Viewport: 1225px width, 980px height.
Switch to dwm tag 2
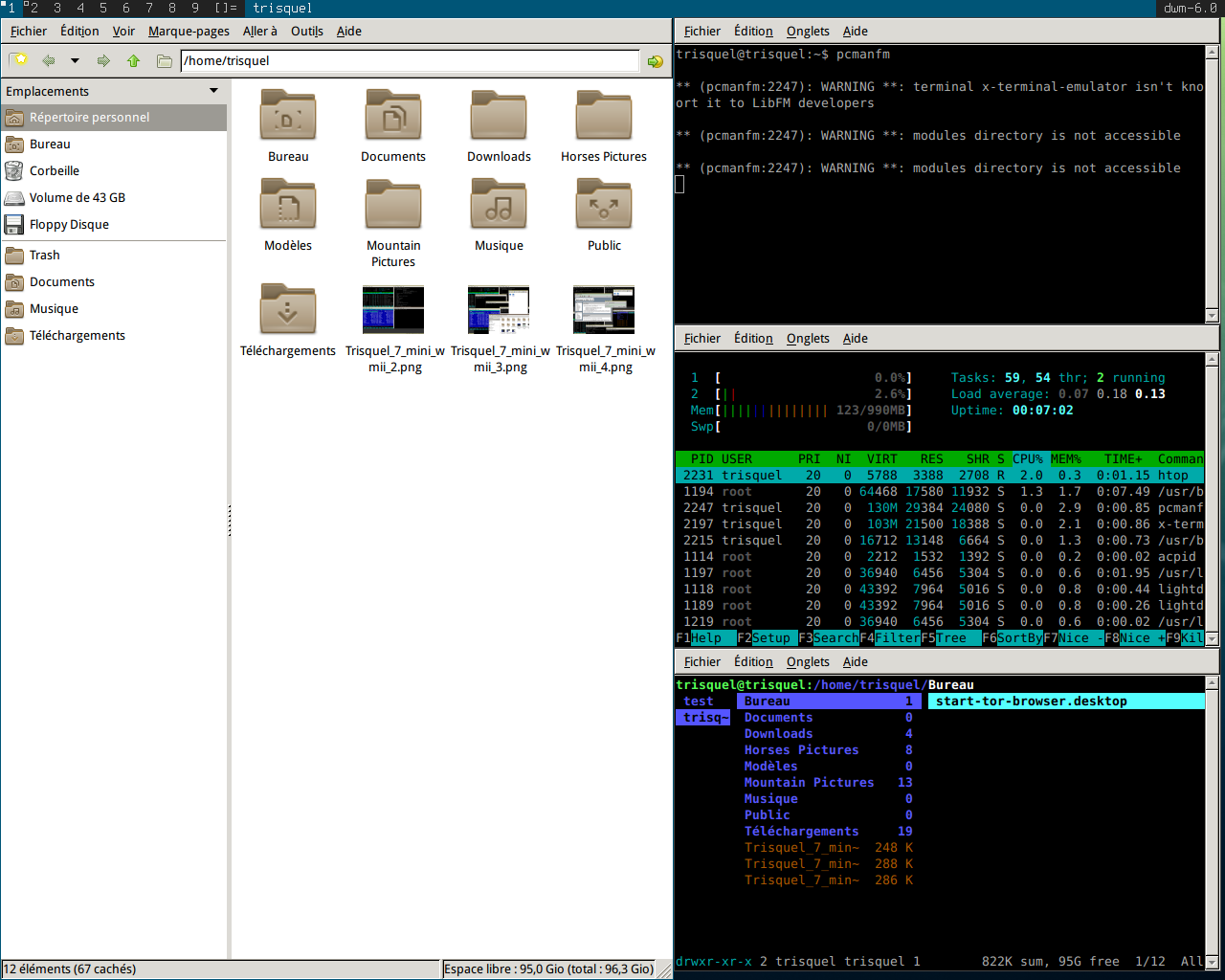(x=33, y=8)
